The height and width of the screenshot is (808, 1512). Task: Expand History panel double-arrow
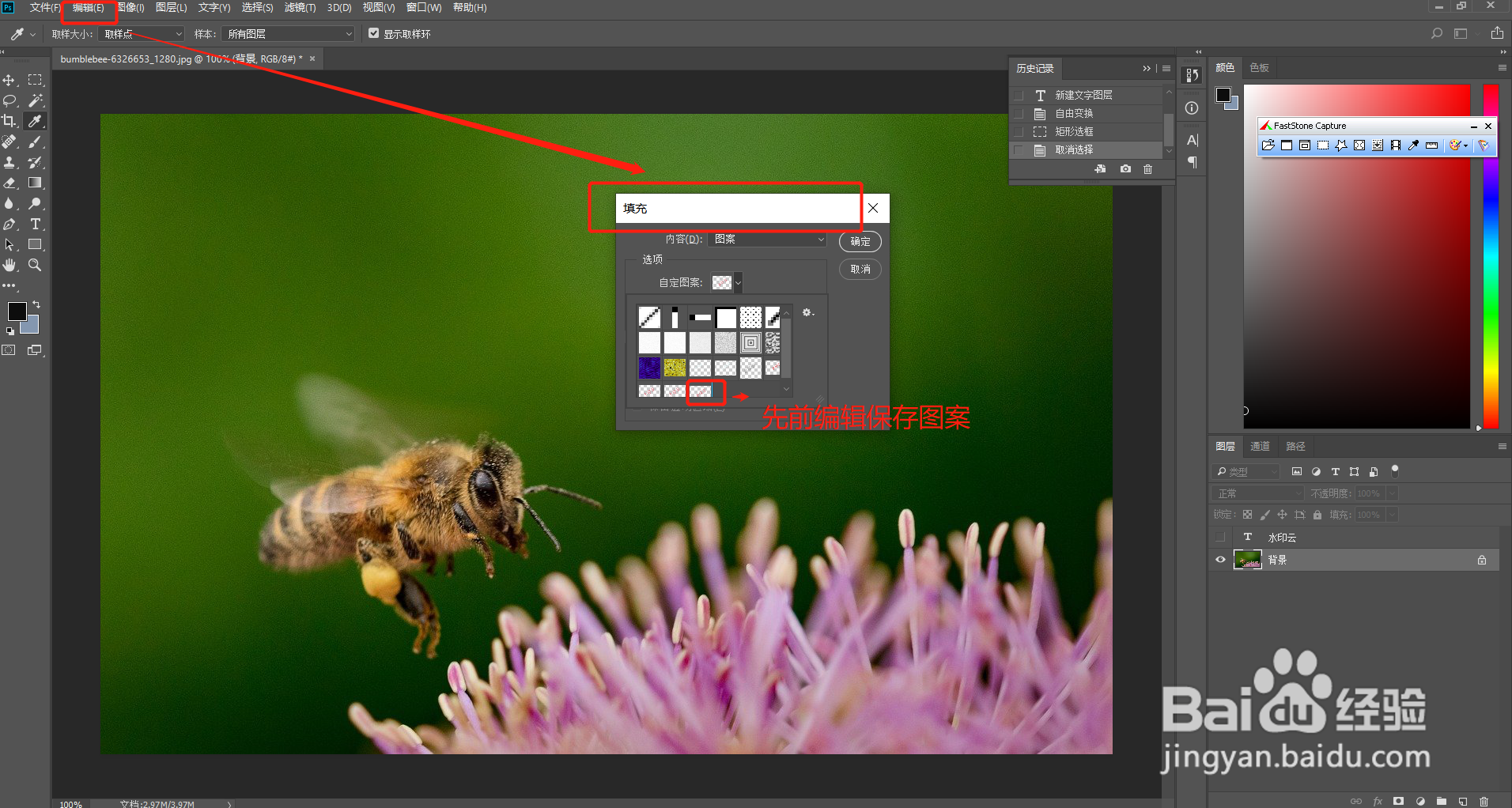click(x=1147, y=69)
